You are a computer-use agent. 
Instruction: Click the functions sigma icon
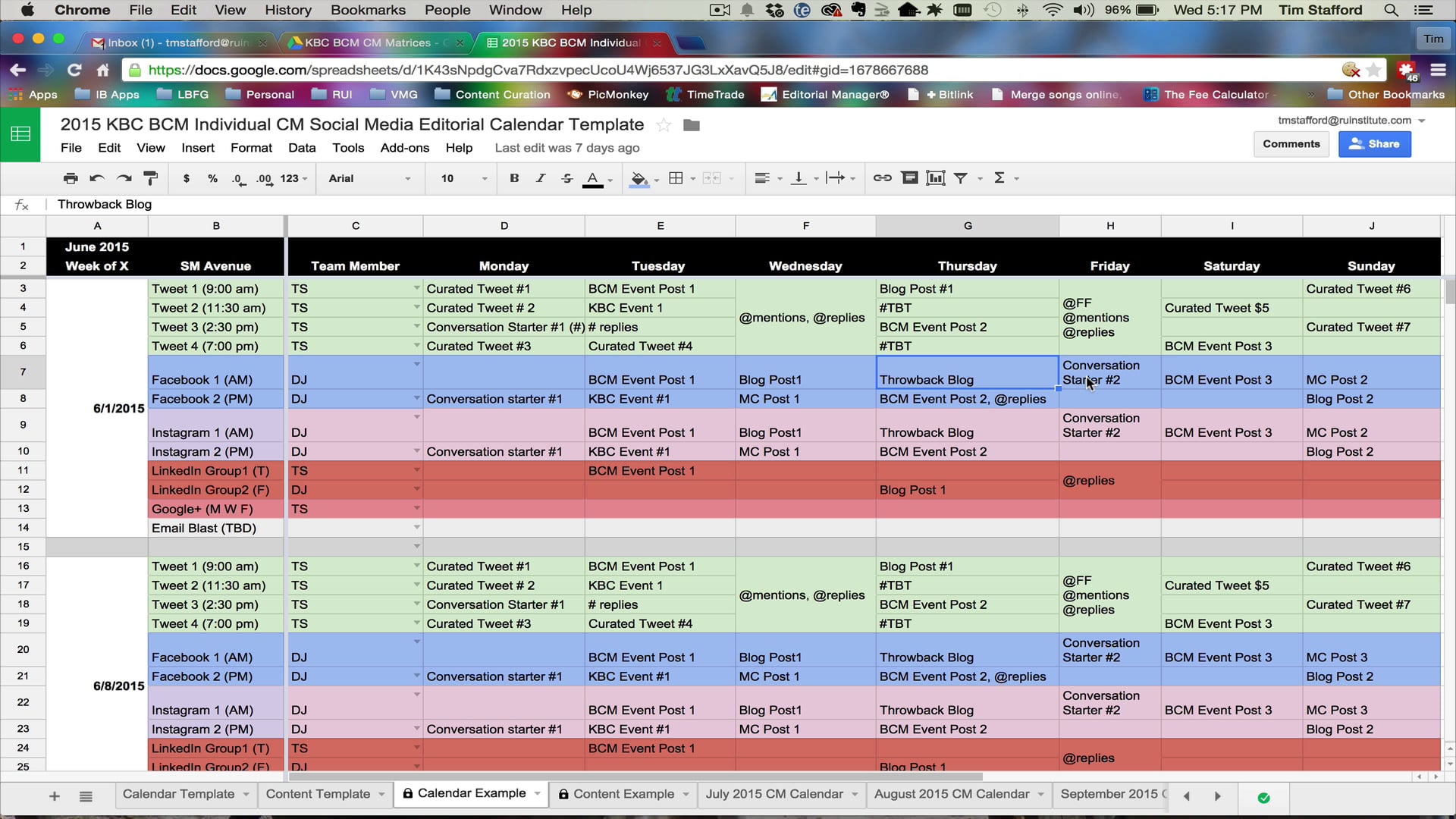click(999, 178)
